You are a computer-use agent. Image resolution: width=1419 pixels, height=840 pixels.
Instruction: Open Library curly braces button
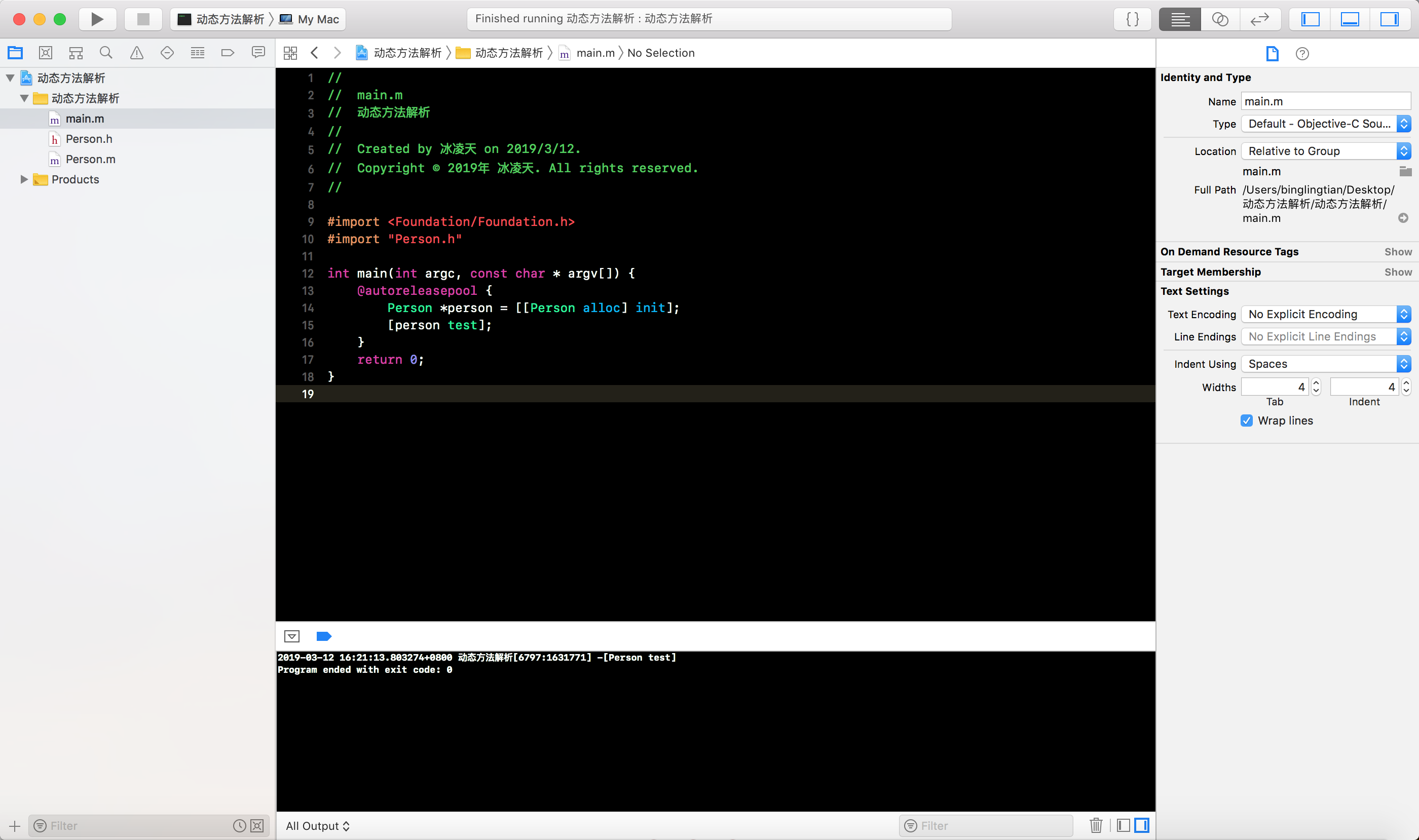(x=1133, y=19)
